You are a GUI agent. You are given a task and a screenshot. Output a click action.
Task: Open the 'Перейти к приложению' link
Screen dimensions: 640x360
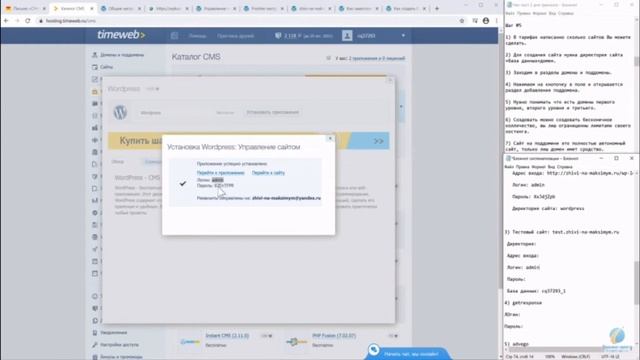[220, 173]
